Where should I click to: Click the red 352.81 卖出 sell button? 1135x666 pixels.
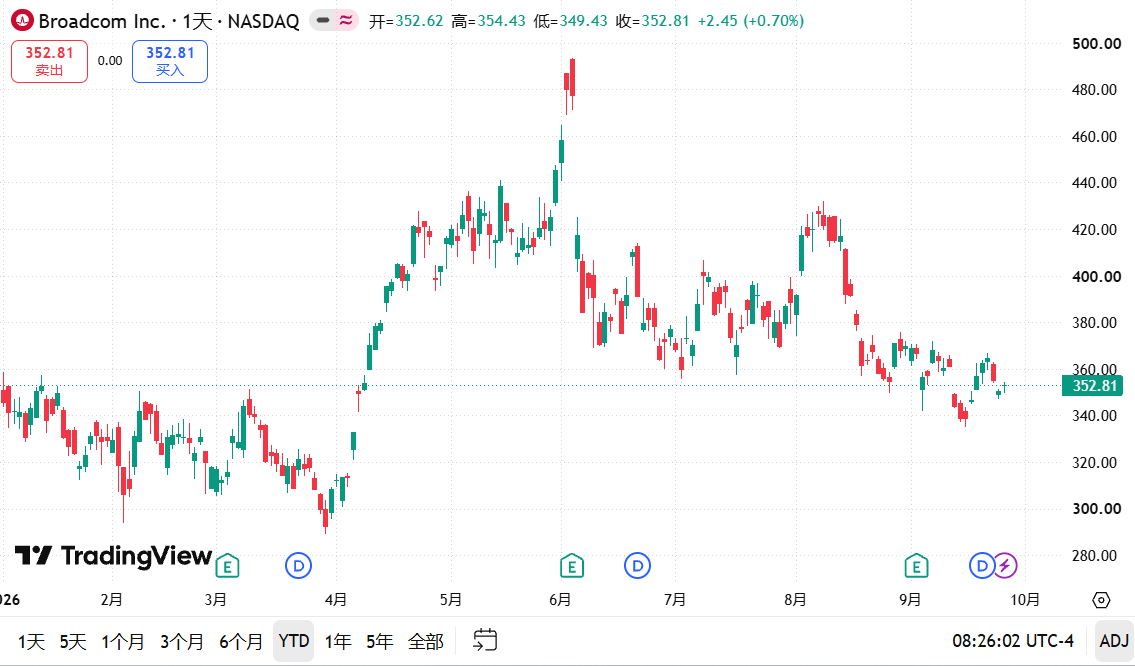(x=49, y=62)
